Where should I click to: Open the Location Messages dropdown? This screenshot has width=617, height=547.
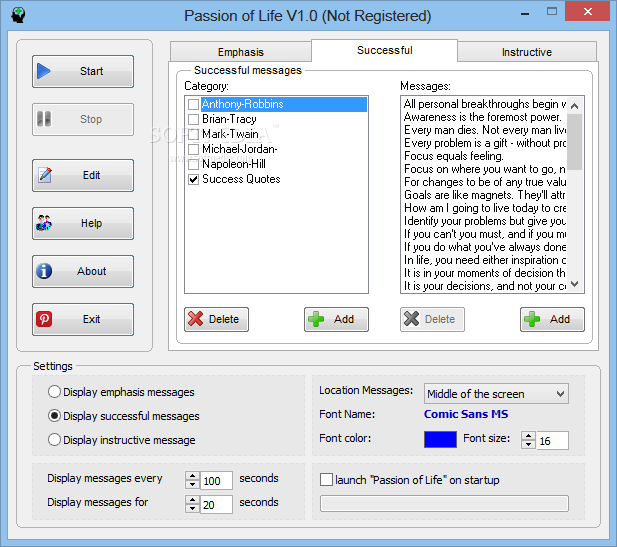pyautogui.click(x=496, y=394)
